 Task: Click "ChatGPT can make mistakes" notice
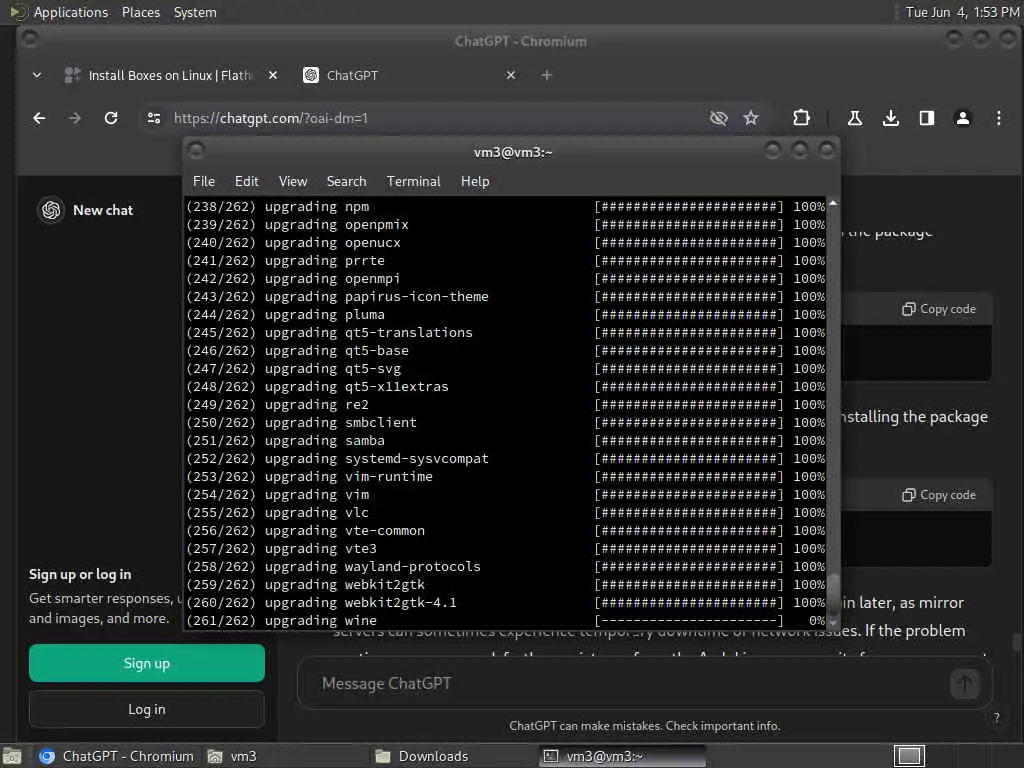click(645, 726)
